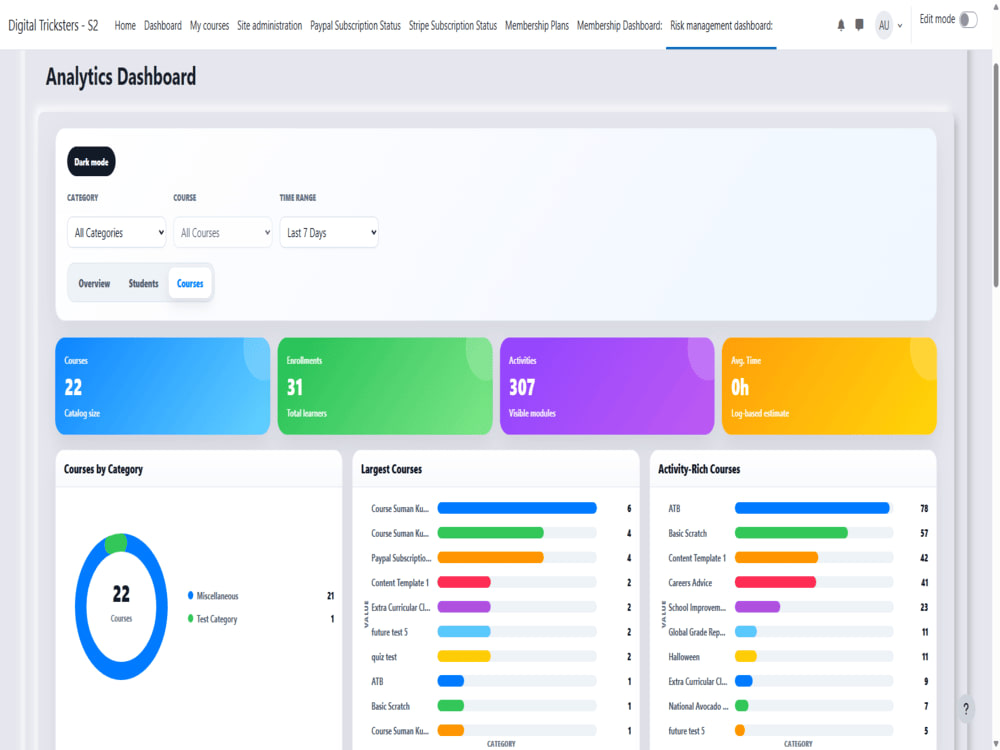Open the All Courses dropdown
Viewport: 1000px width, 750px height.
click(223, 233)
